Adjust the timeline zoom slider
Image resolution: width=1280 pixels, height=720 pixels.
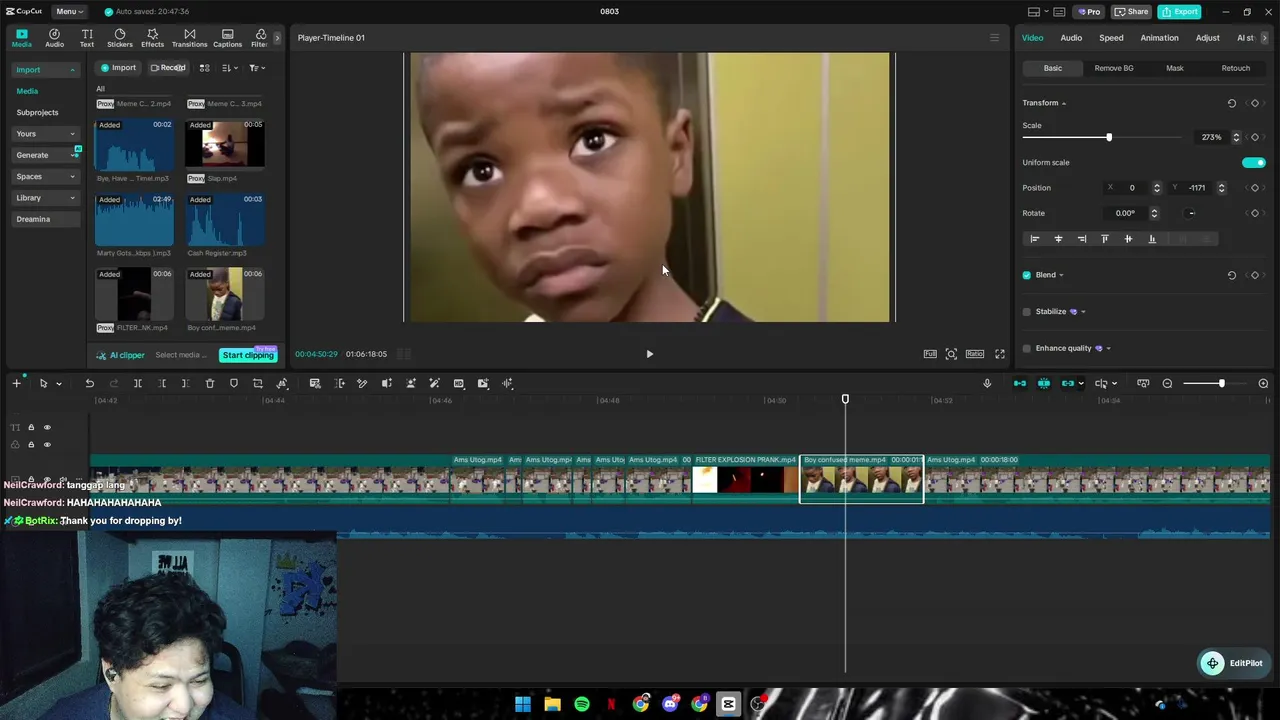1215,384
